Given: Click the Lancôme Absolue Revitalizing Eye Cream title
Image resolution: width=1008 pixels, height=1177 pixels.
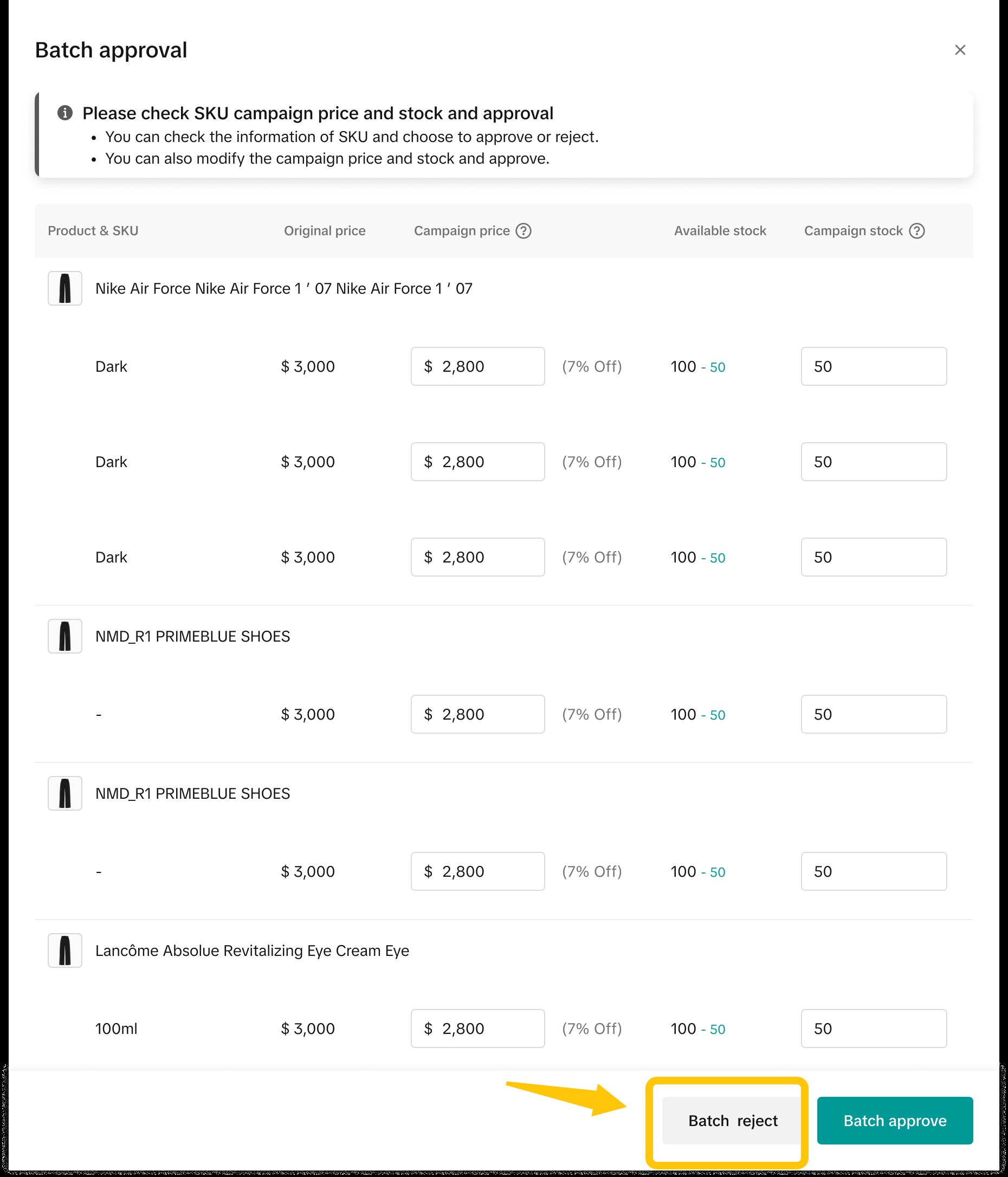Looking at the screenshot, I should 251,950.
